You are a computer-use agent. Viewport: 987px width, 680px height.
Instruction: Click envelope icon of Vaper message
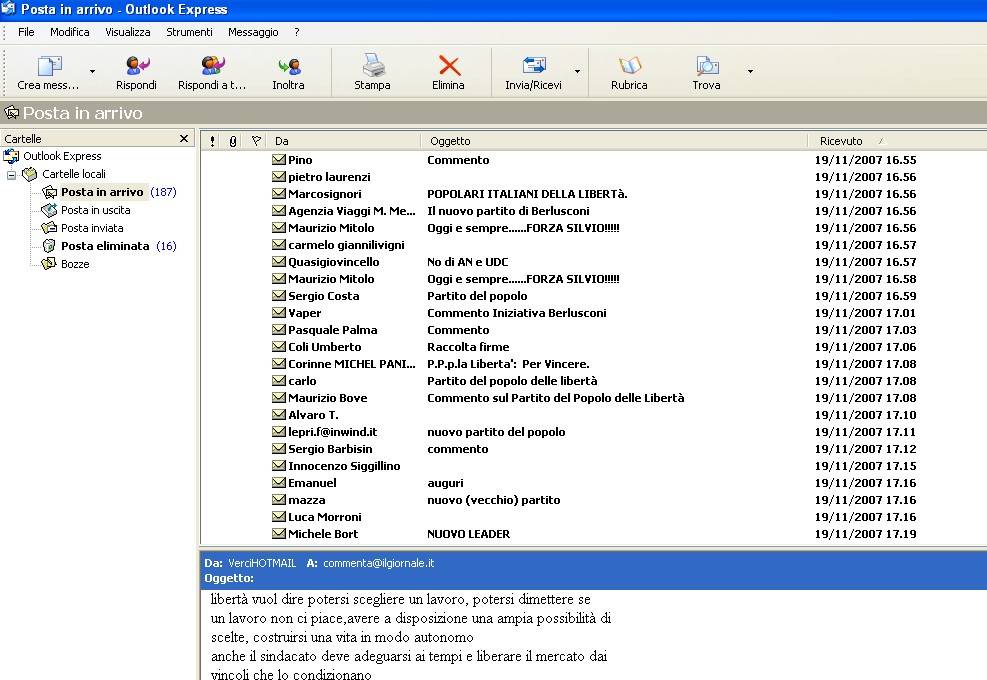[279, 313]
